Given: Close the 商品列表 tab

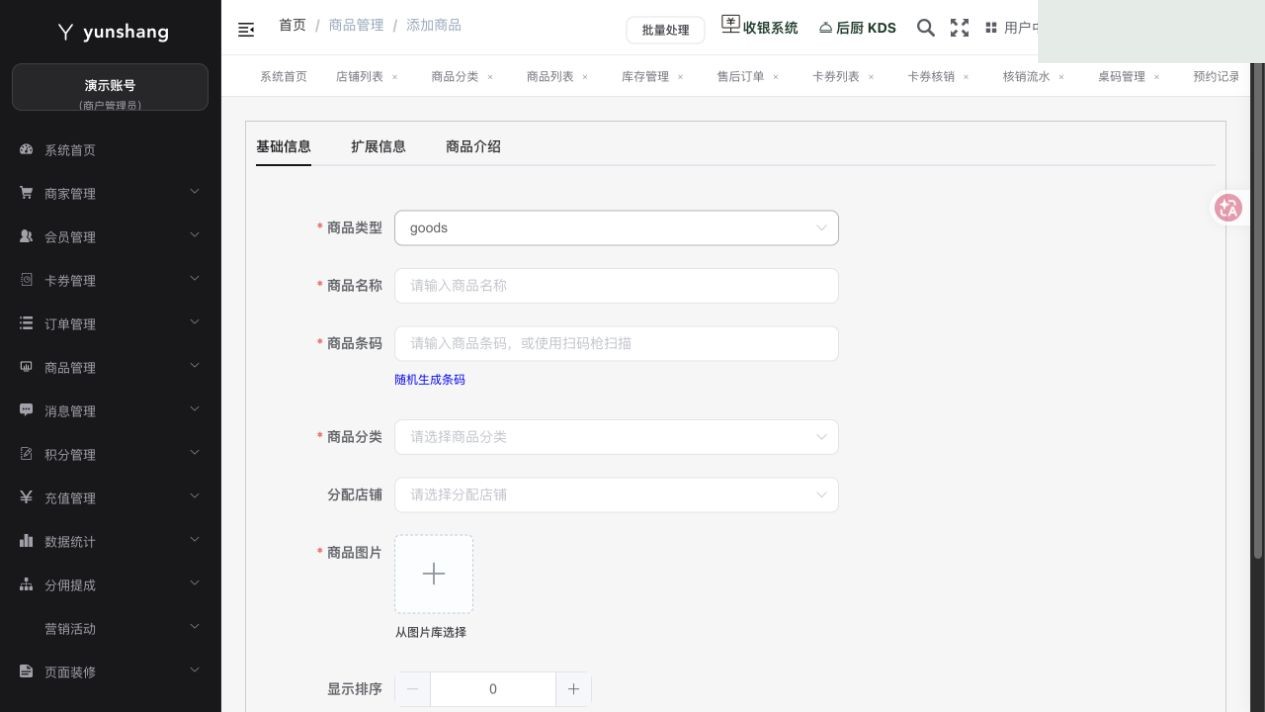Looking at the screenshot, I should tap(585, 77).
